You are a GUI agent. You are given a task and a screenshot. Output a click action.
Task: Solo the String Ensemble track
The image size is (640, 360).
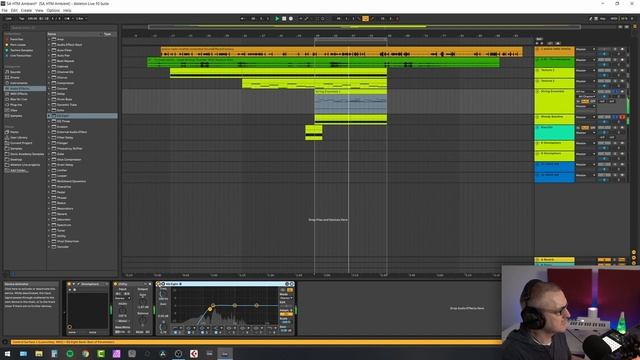[616, 91]
